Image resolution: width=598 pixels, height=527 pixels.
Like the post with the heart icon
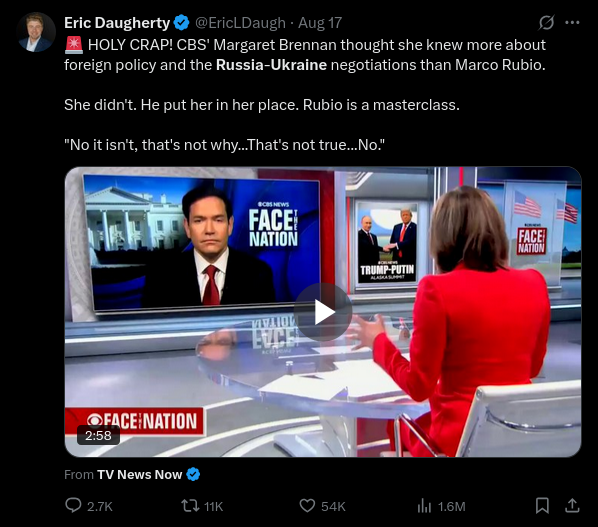pyautogui.click(x=307, y=506)
